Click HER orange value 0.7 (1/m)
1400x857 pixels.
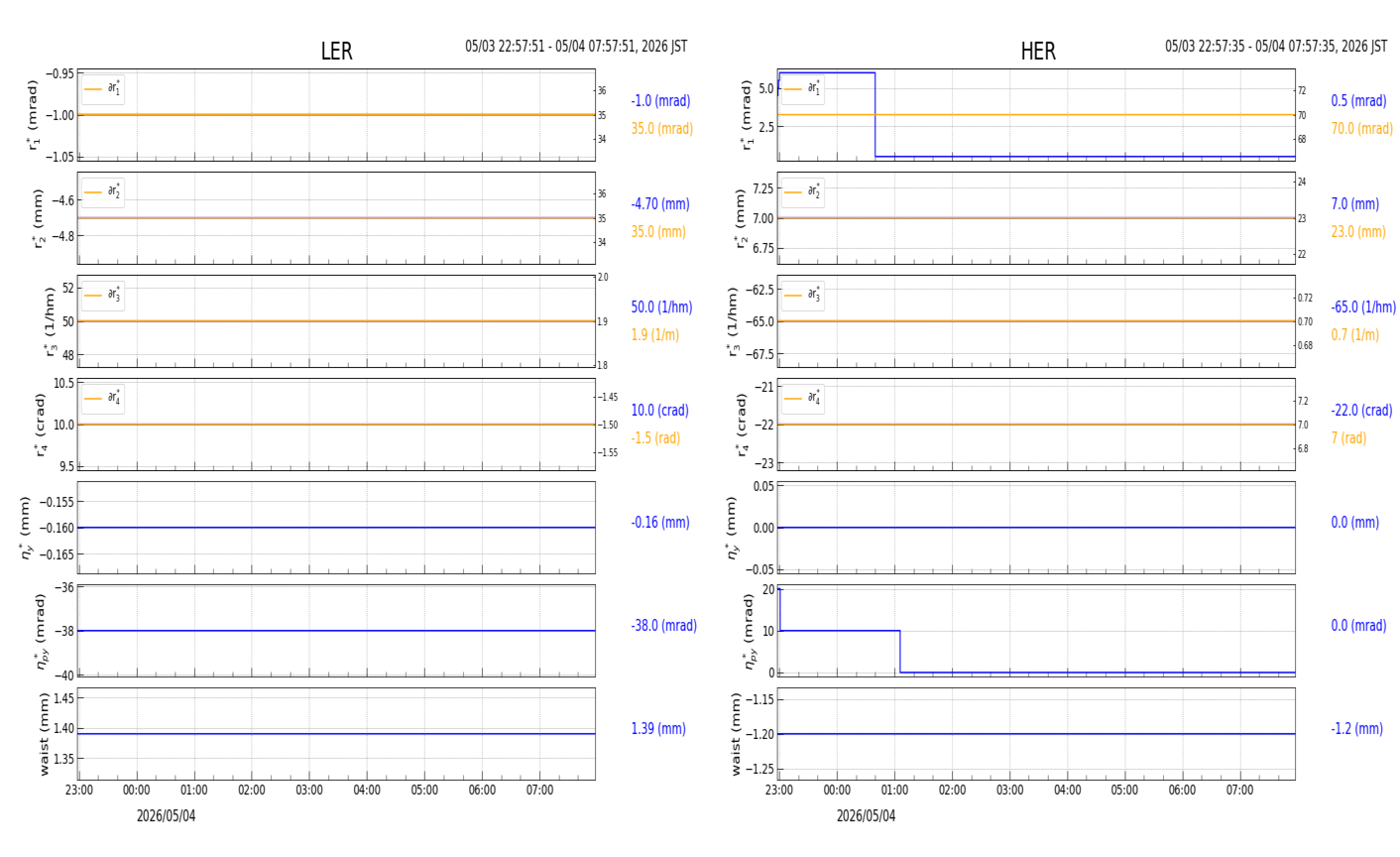(1355, 335)
